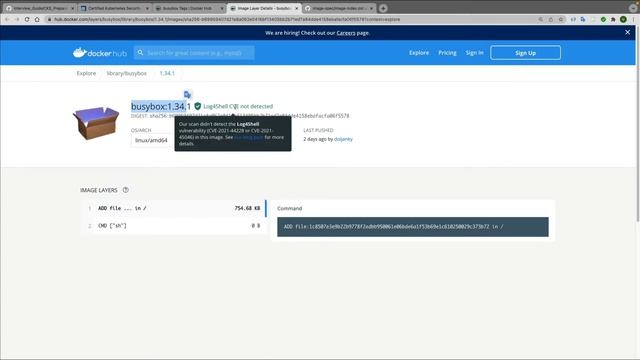Focus the Docker Hub search field
Viewport: 640px width, 360px height.
194,53
